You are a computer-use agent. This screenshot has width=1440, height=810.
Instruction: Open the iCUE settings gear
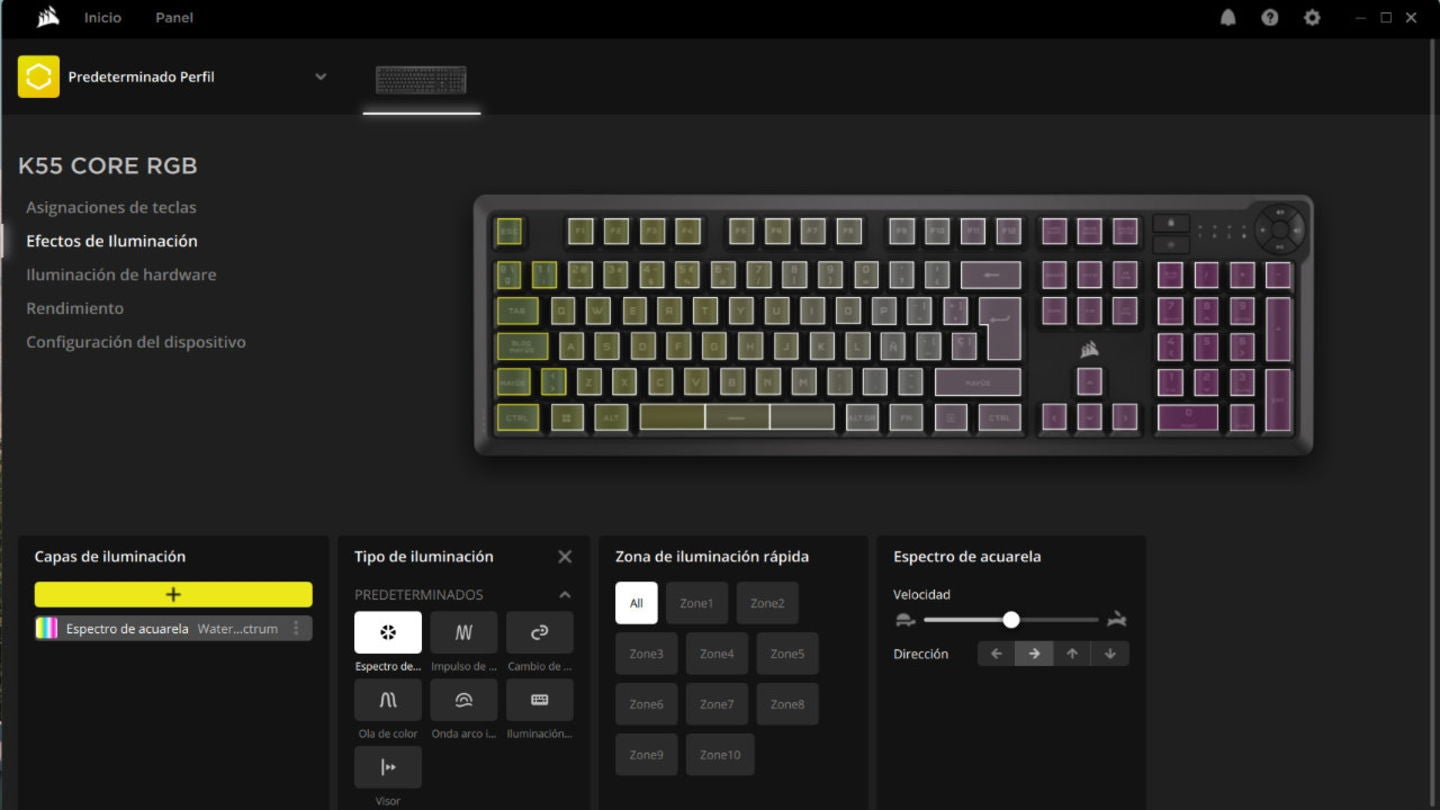pyautogui.click(x=1312, y=17)
